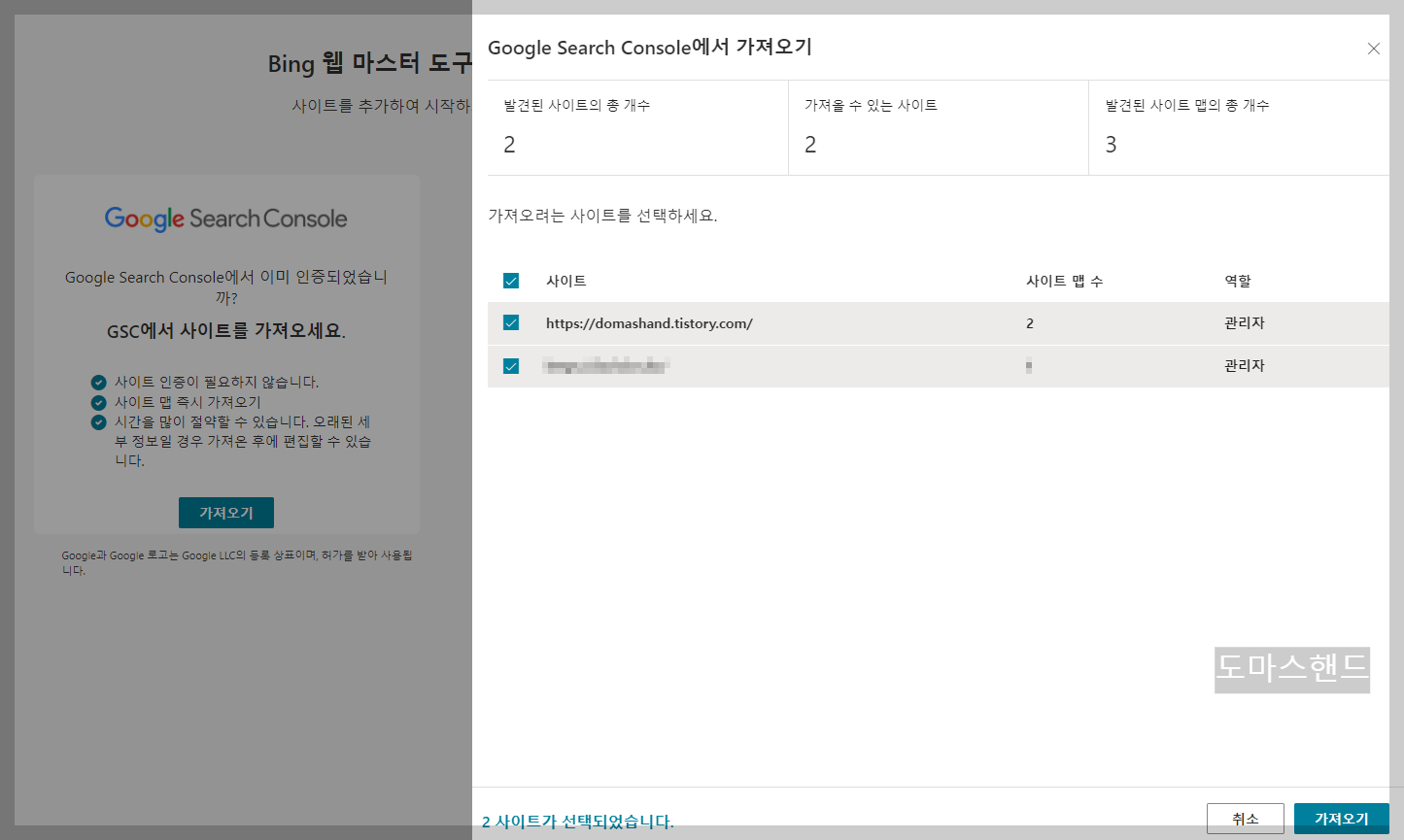Click the blurred second site URL
The image size is (1404, 840).
click(606, 366)
